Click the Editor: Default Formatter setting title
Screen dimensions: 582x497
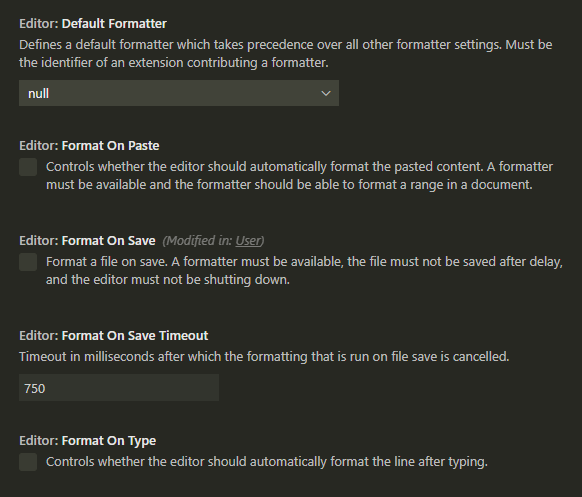point(93,24)
